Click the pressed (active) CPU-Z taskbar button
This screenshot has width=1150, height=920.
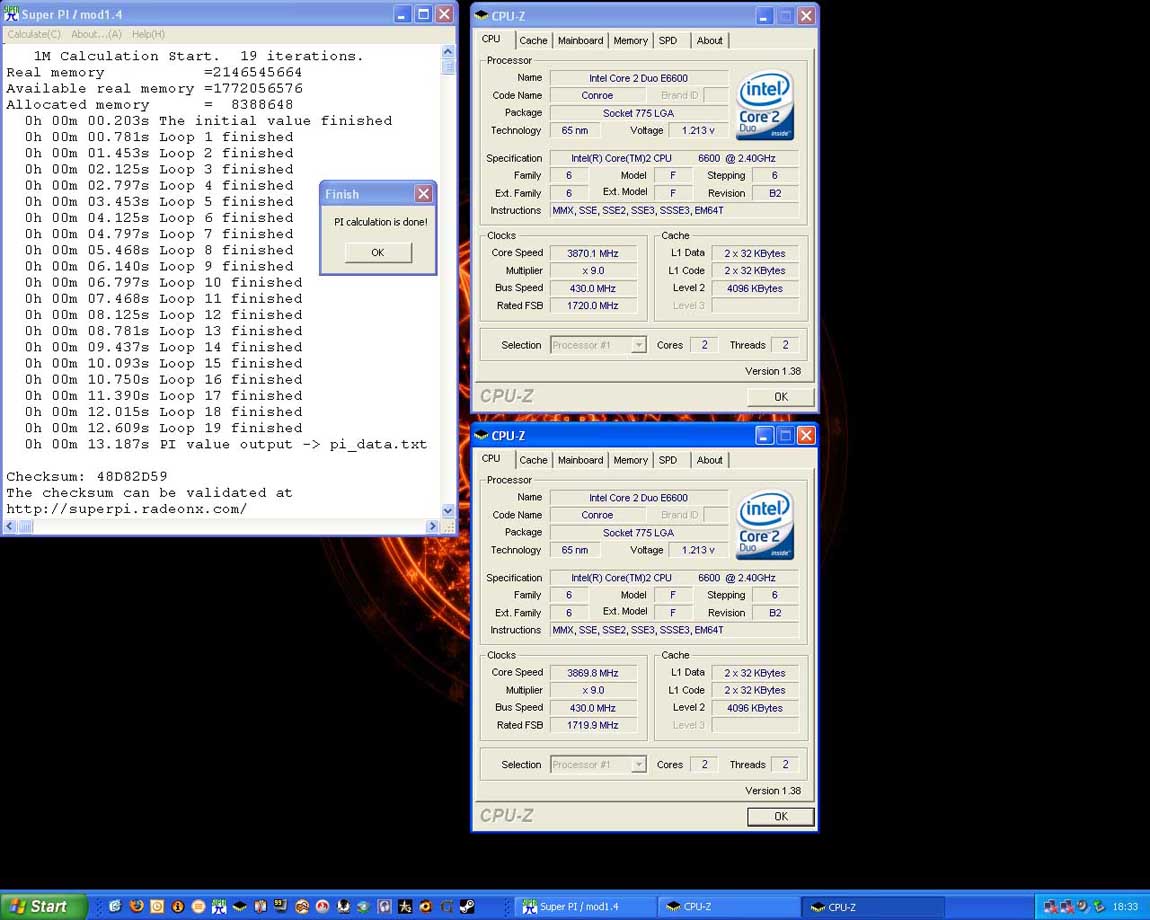click(x=872, y=907)
